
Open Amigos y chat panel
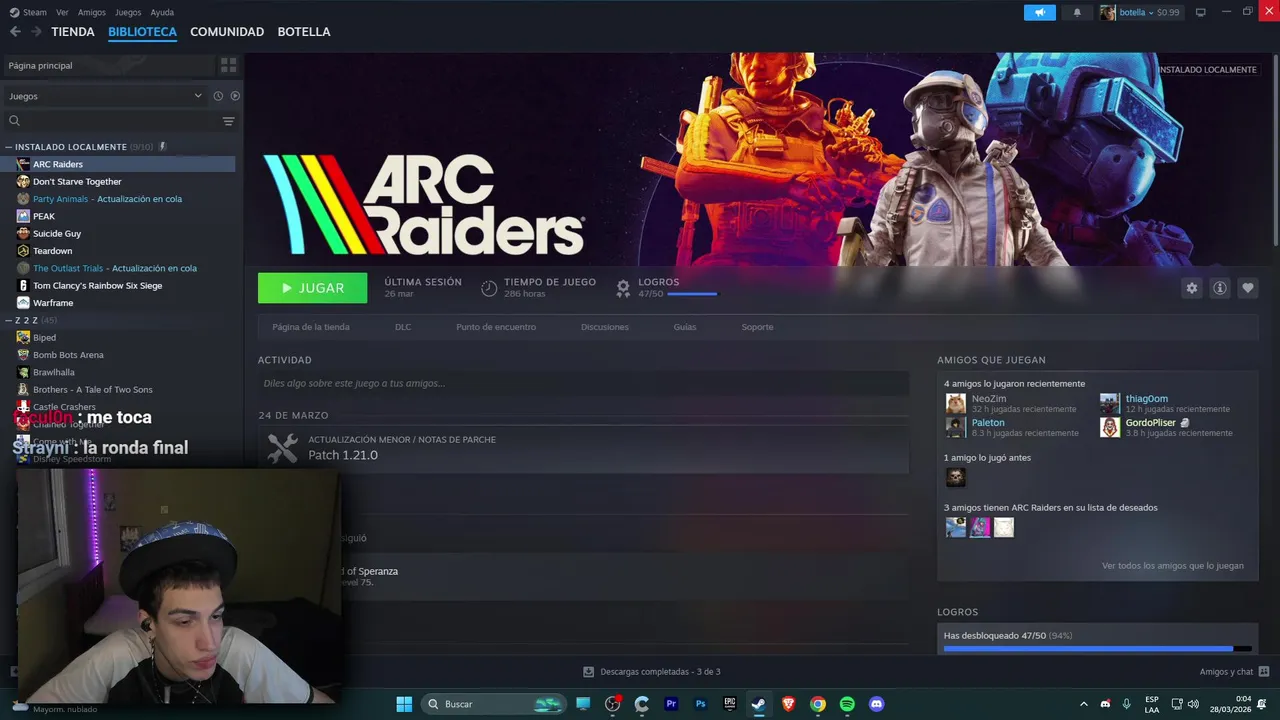[x=1234, y=672]
